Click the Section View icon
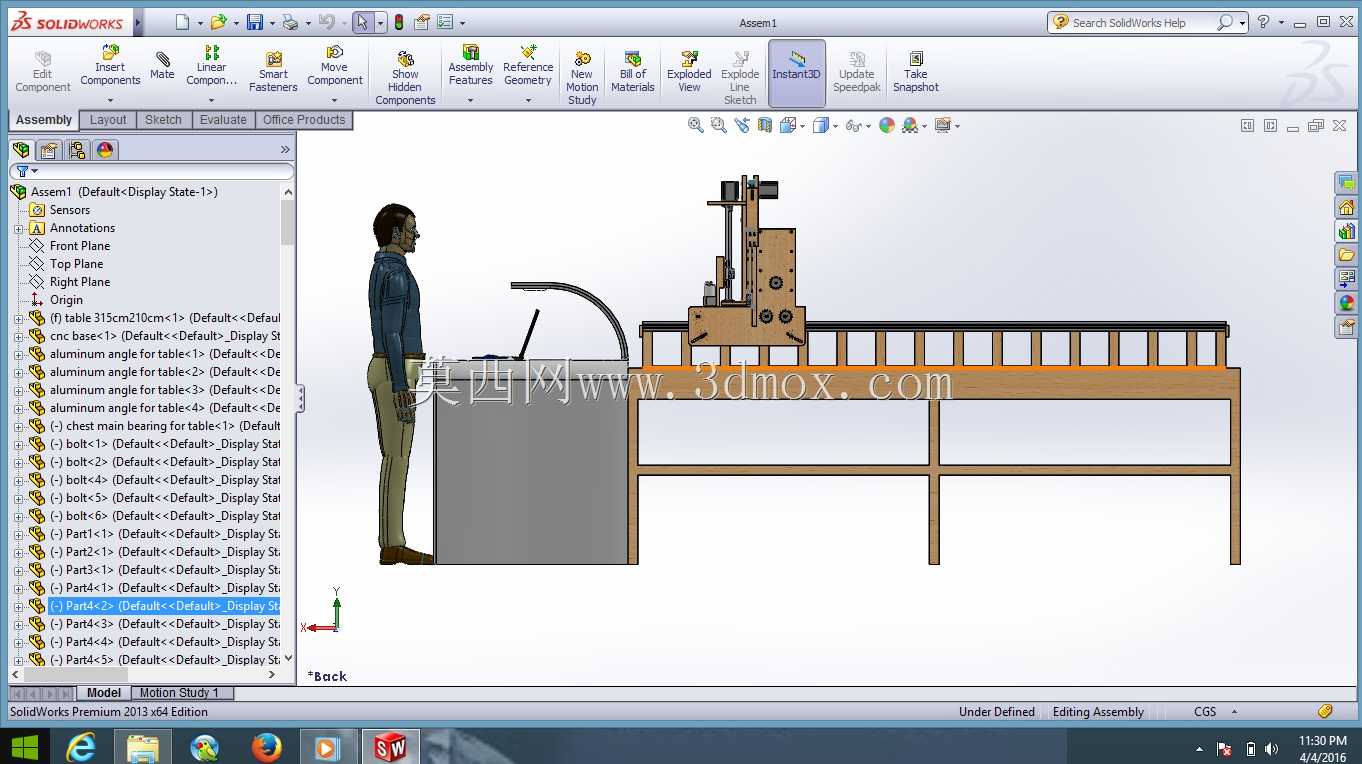 765,125
